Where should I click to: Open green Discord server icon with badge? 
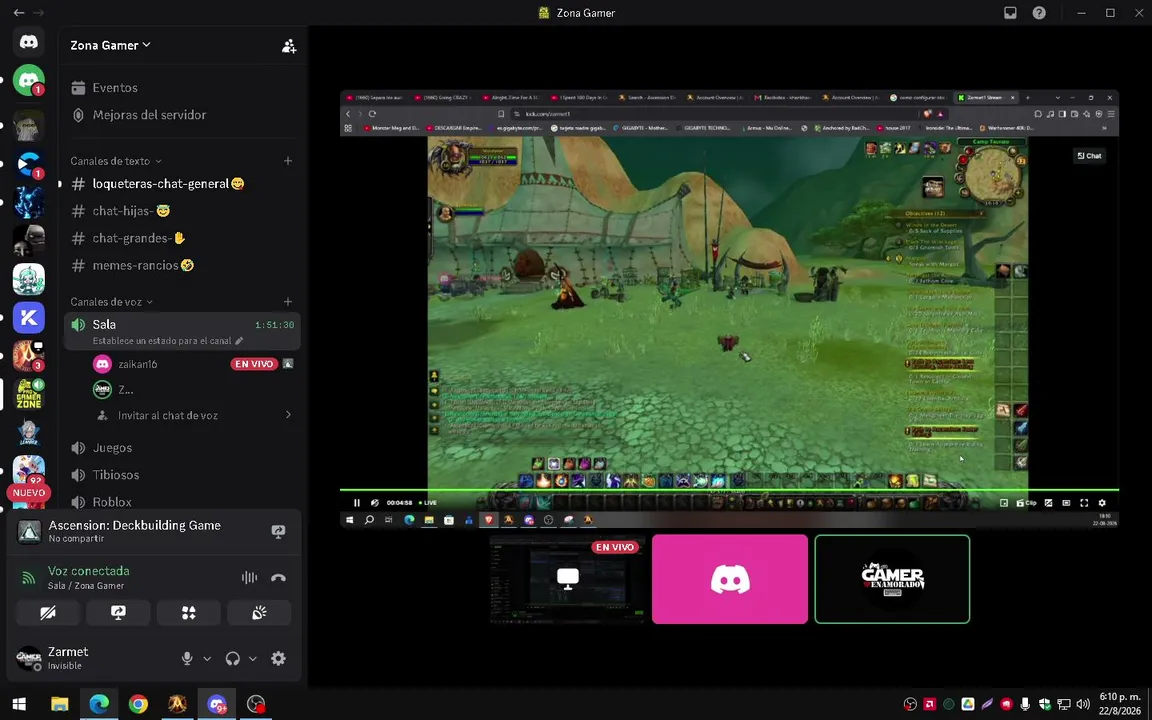pos(29,80)
